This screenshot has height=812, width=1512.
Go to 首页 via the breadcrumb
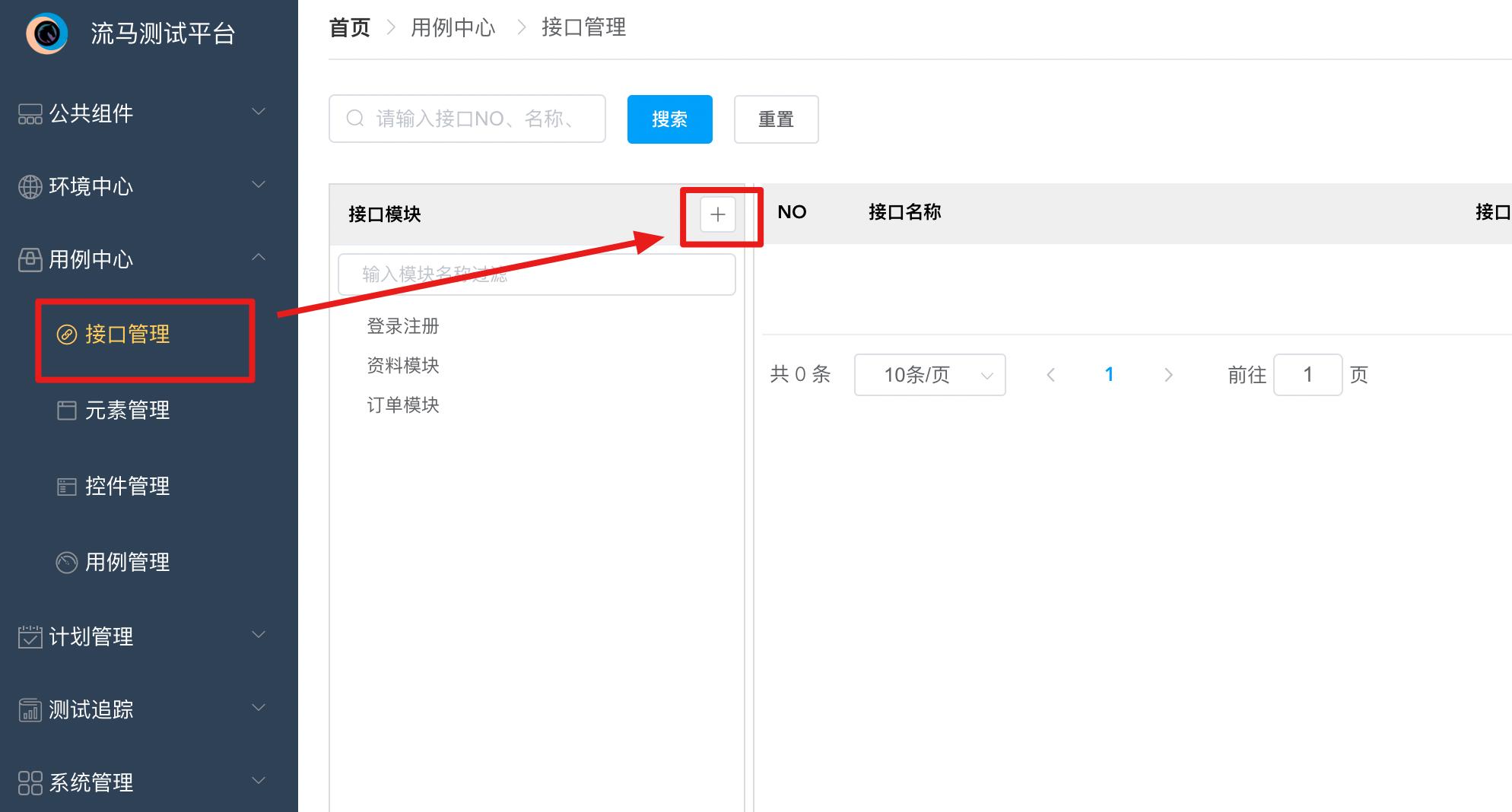coord(348,27)
